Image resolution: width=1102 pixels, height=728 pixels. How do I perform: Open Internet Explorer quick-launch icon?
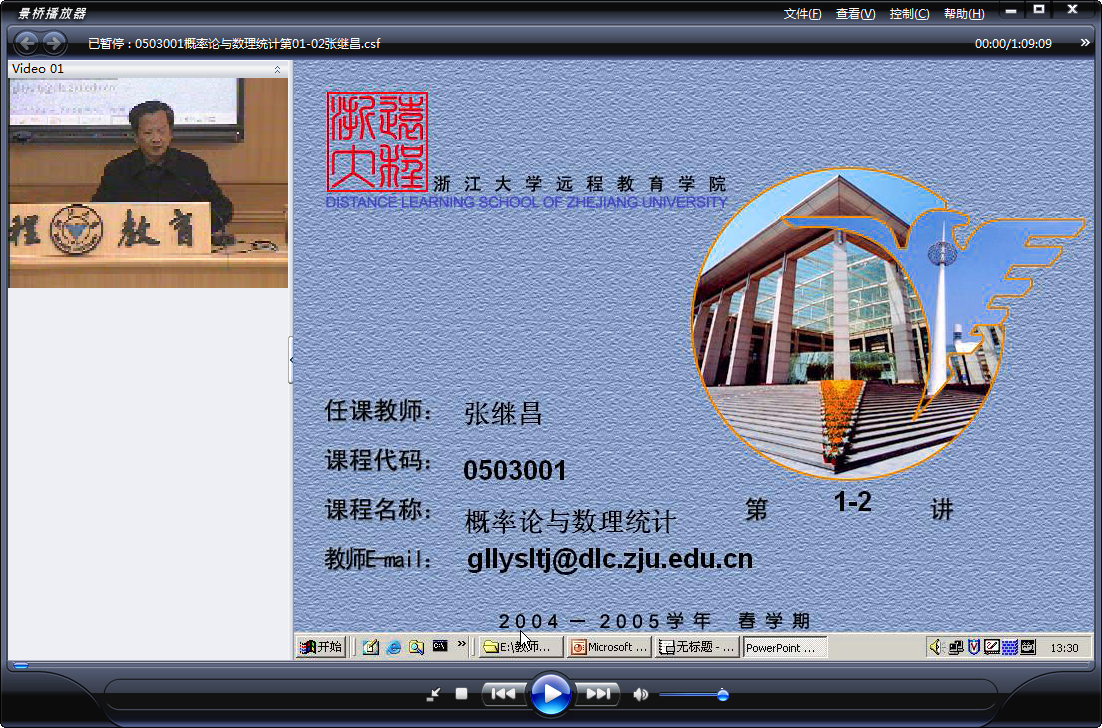pos(394,646)
